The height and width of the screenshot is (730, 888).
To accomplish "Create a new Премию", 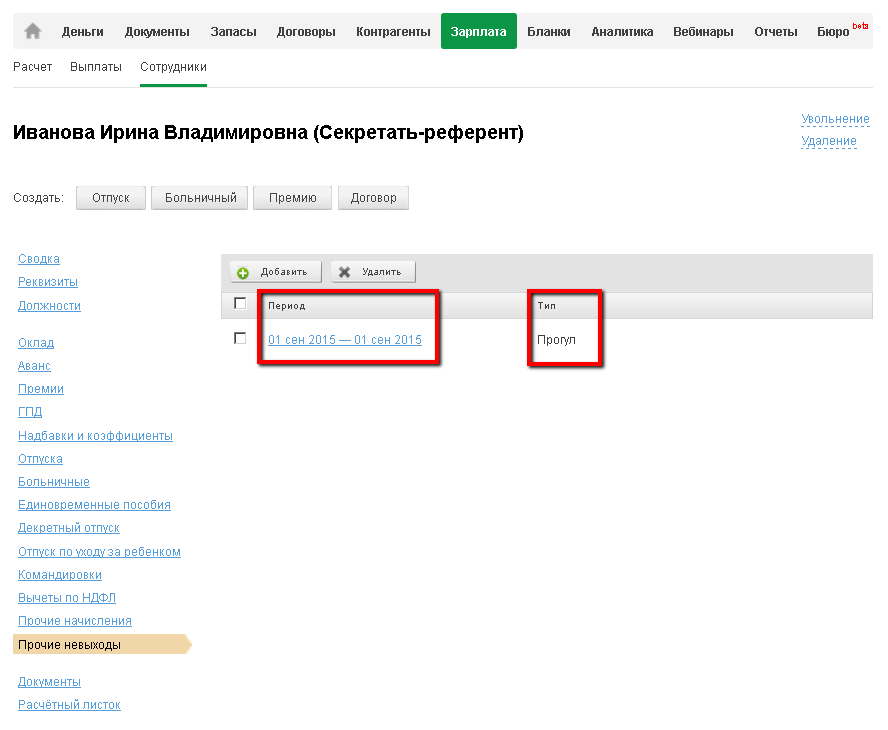I will [x=292, y=198].
